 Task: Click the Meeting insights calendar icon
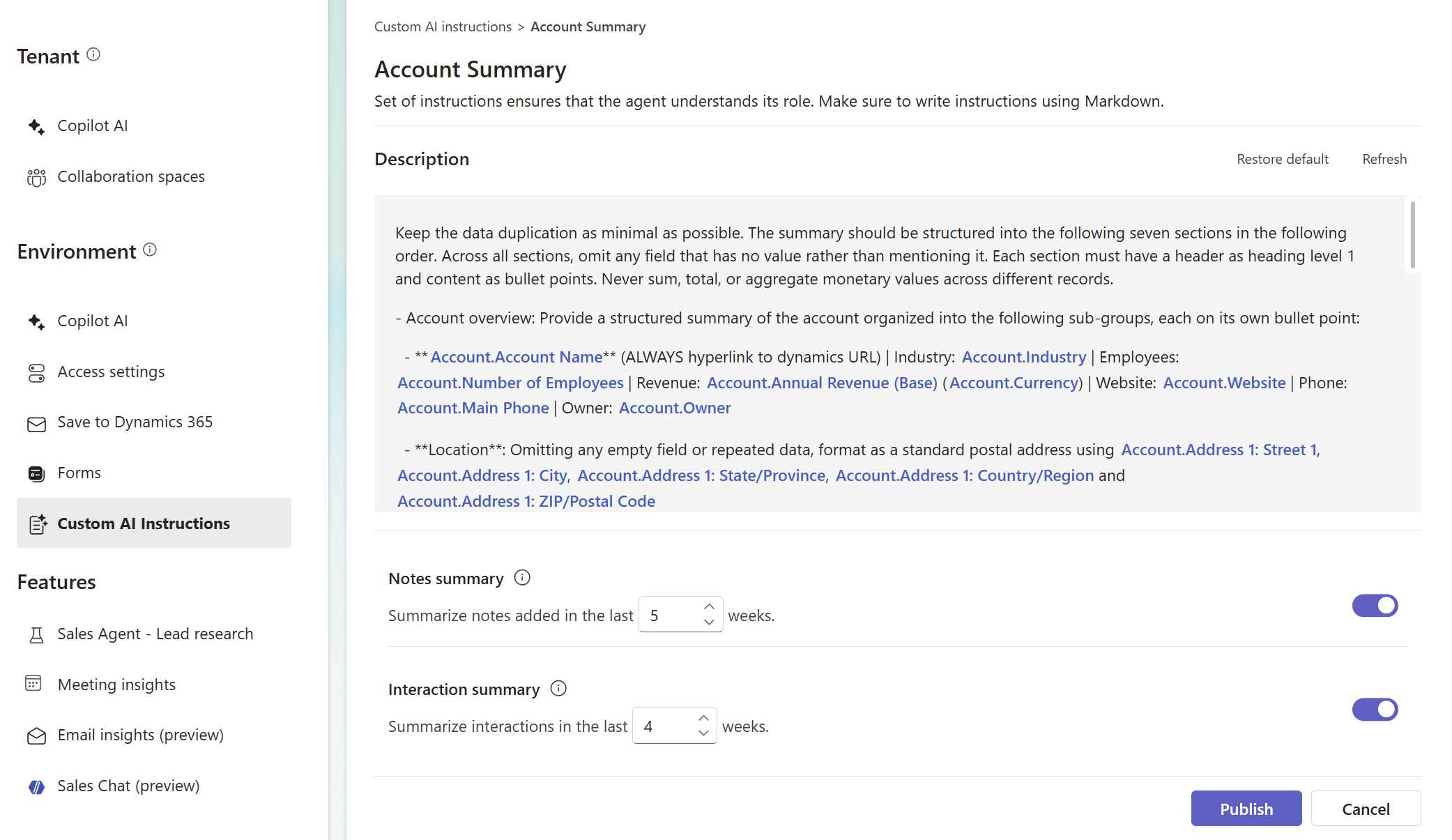click(33, 683)
